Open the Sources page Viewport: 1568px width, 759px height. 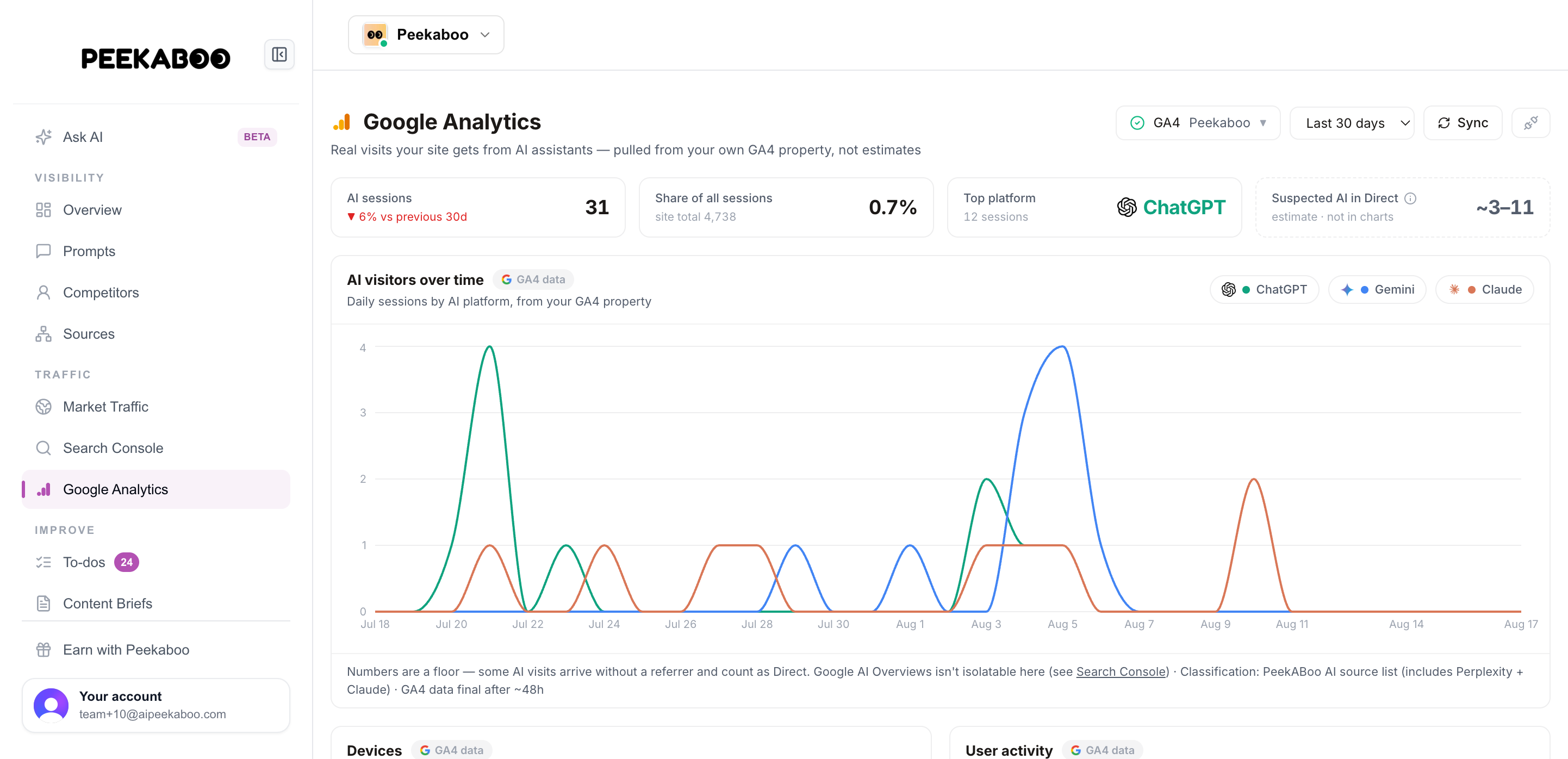(x=156, y=334)
